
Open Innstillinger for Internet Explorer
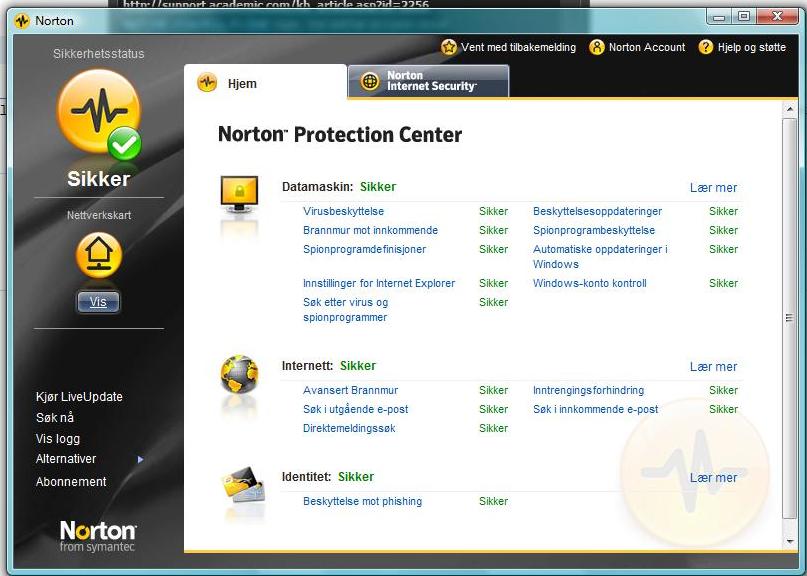point(379,283)
